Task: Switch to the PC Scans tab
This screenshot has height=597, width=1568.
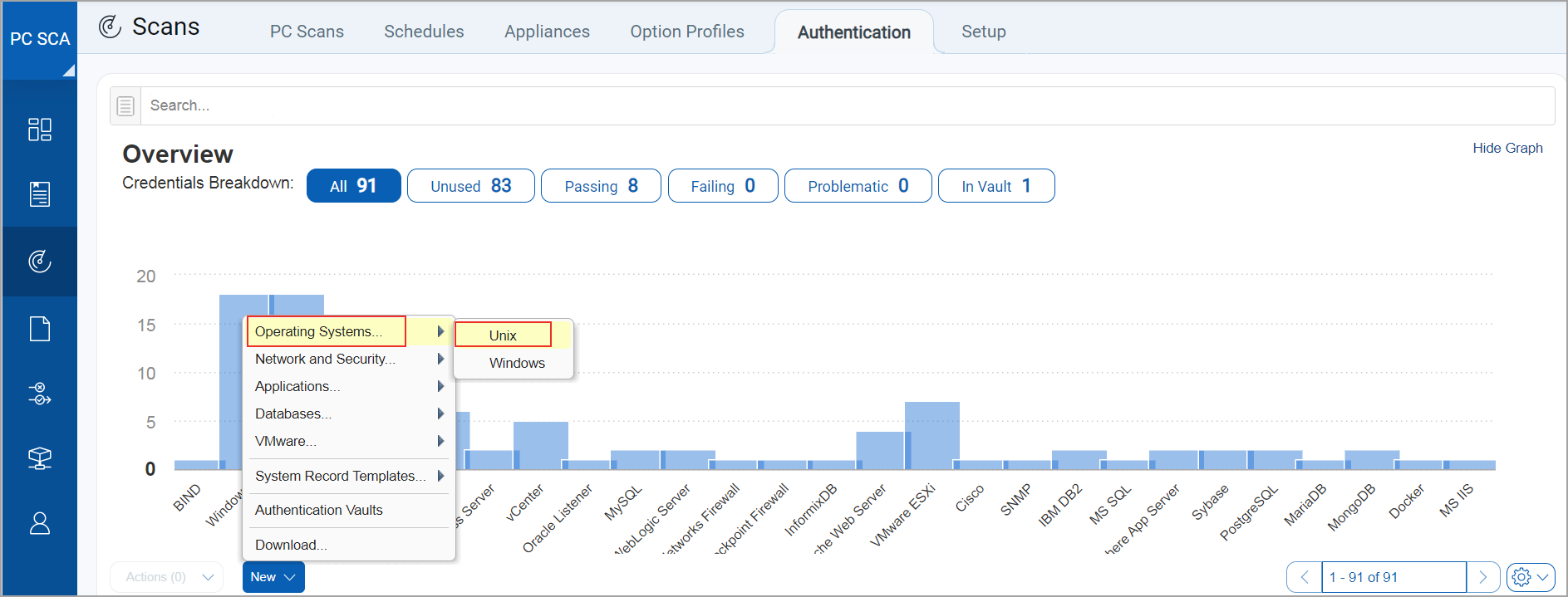Action: (307, 32)
